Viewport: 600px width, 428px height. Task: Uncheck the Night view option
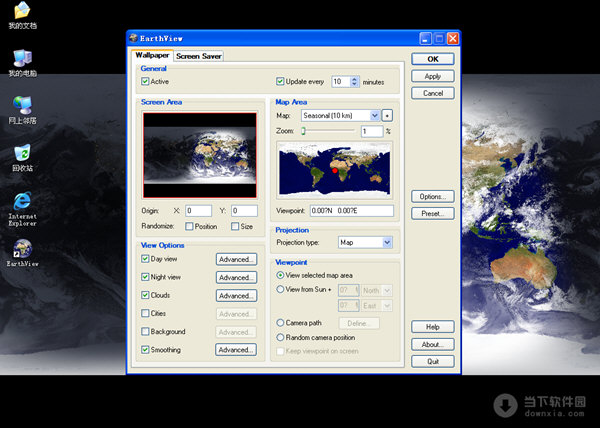[145, 277]
